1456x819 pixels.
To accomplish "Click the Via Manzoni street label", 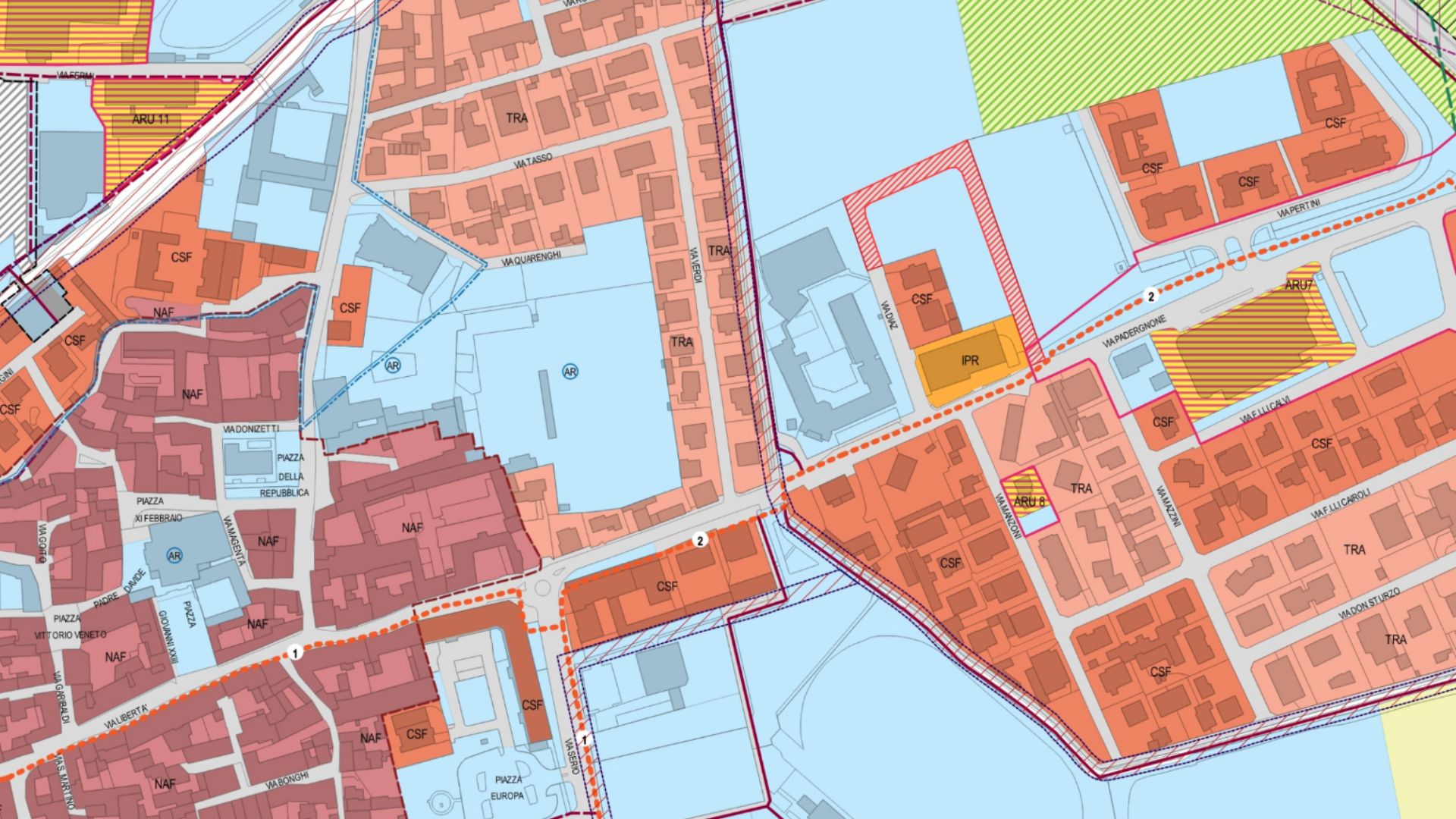I will pos(1009,516).
